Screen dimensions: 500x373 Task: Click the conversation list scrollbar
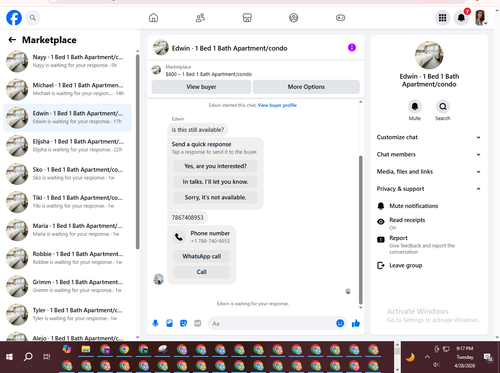point(137,152)
